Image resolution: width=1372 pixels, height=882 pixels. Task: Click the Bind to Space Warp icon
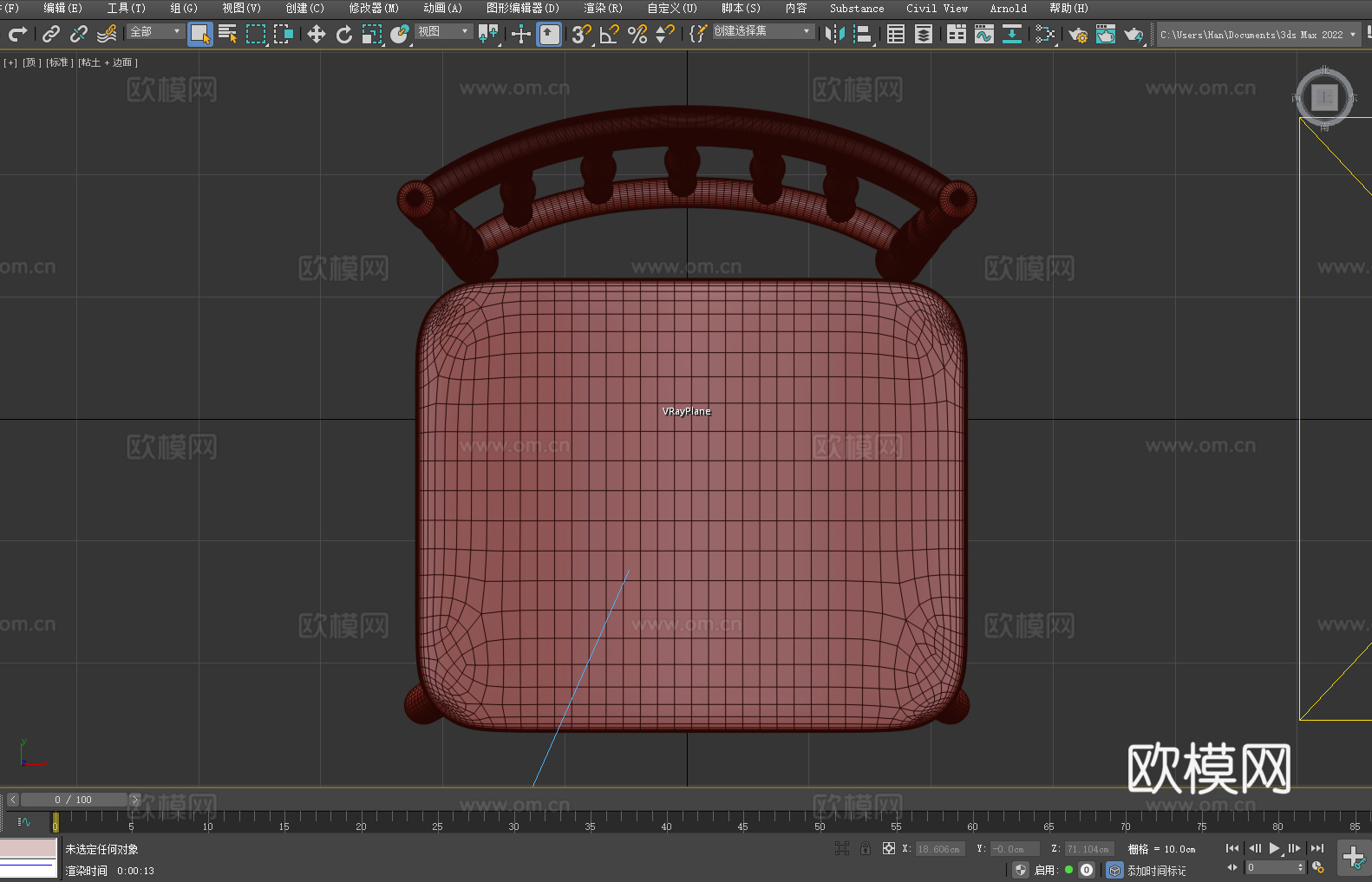click(x=107, y=34)
